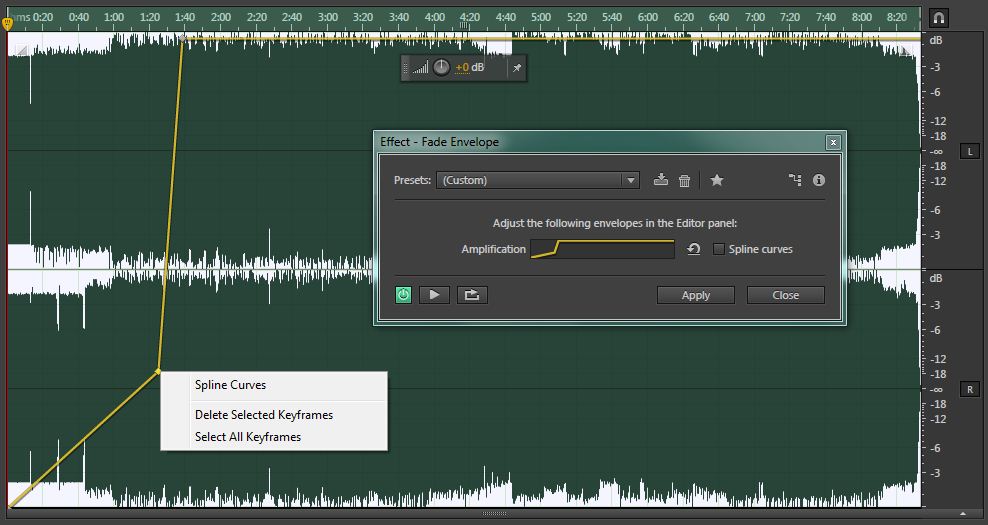Delete the preset with the trash icon

click(x=685, y=180)
